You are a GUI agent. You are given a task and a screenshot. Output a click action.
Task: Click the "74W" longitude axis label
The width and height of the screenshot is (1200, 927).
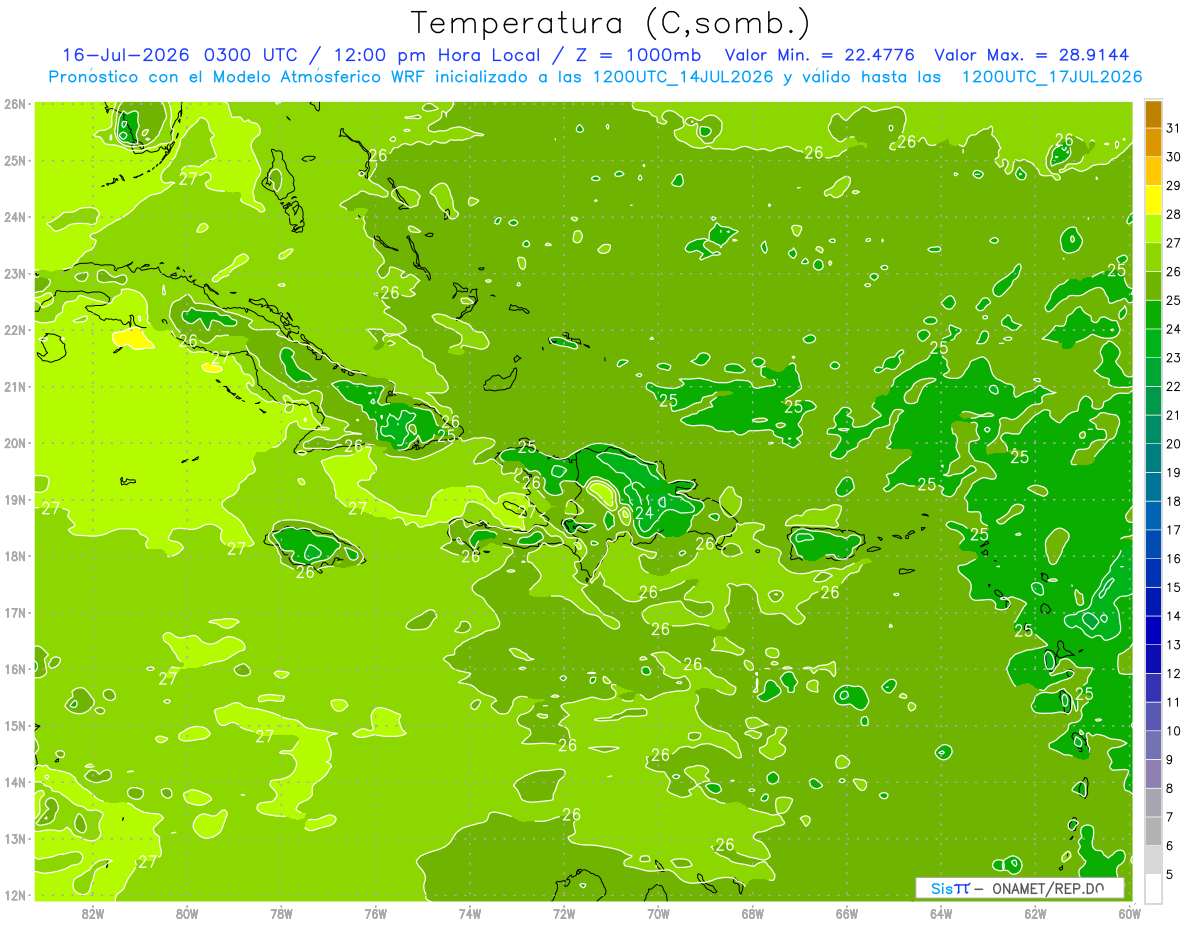pos(470,913)
